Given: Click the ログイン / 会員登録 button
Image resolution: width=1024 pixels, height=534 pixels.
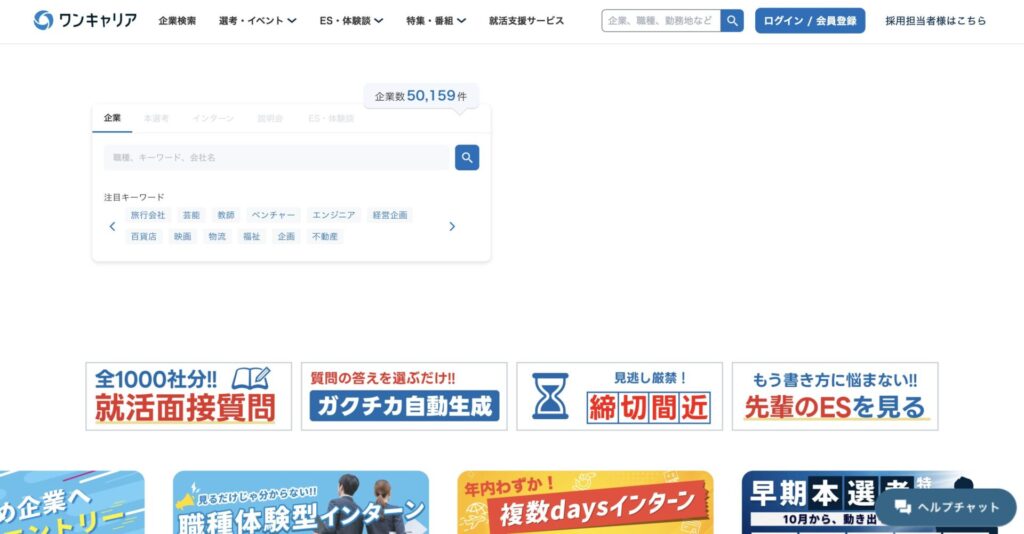Looking at the screenshot, I should point(810,21).
